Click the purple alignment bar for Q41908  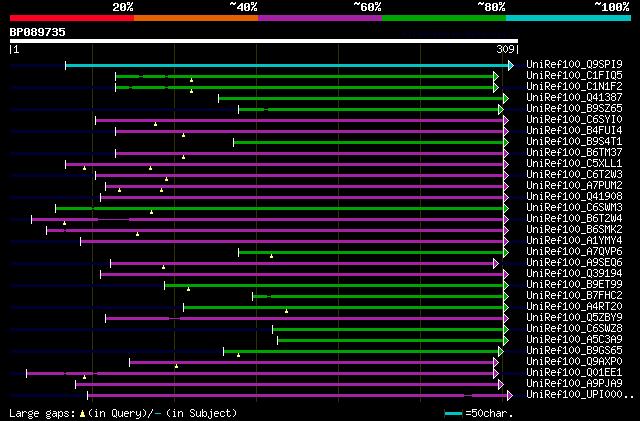pyautogui.click(x=302, y=198)
